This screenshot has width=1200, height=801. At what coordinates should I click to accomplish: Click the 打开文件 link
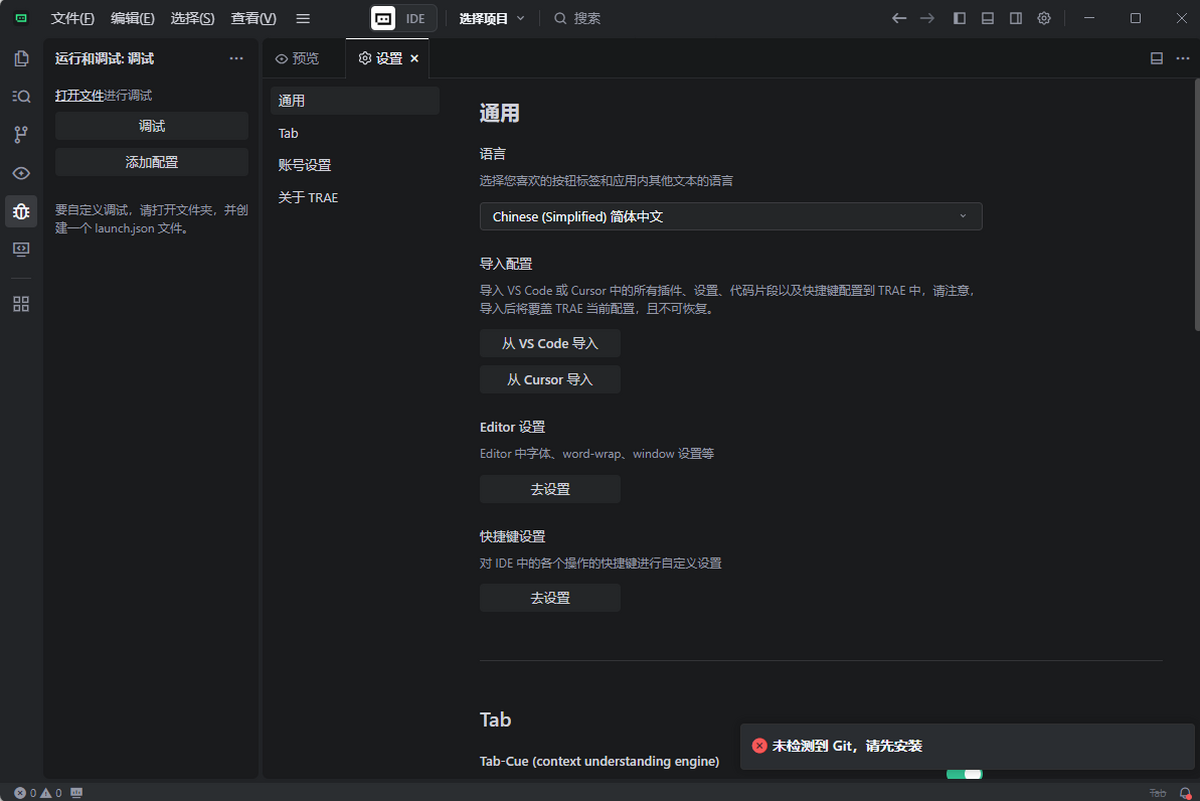(79, 95)
